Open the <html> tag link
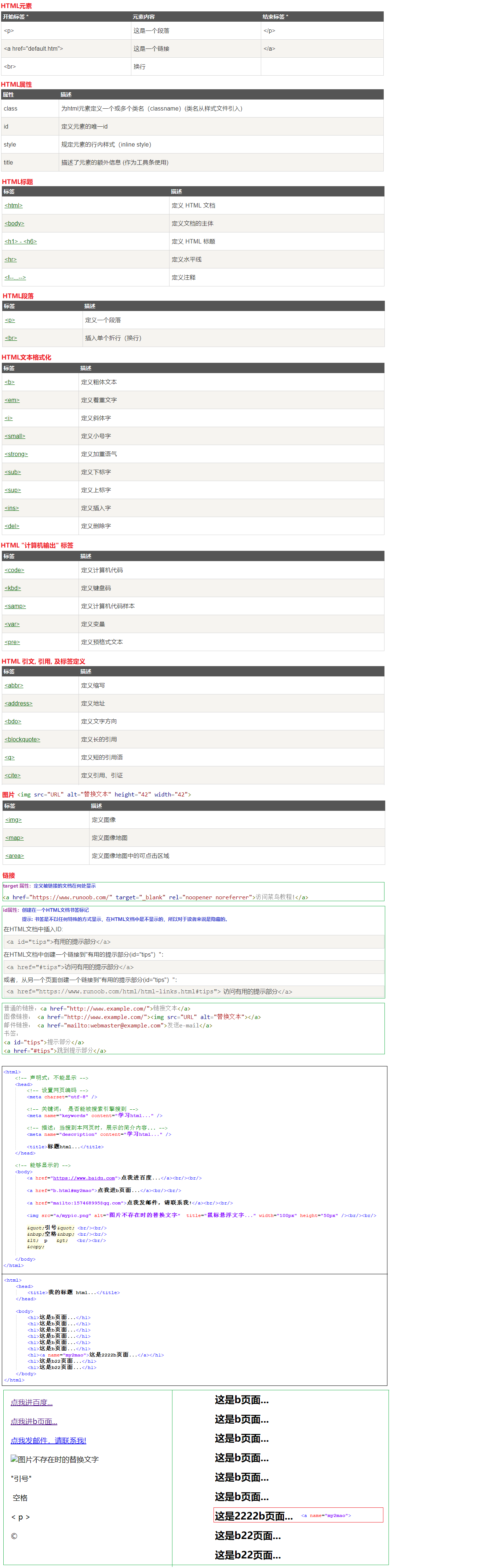 [x=13, y=206]
